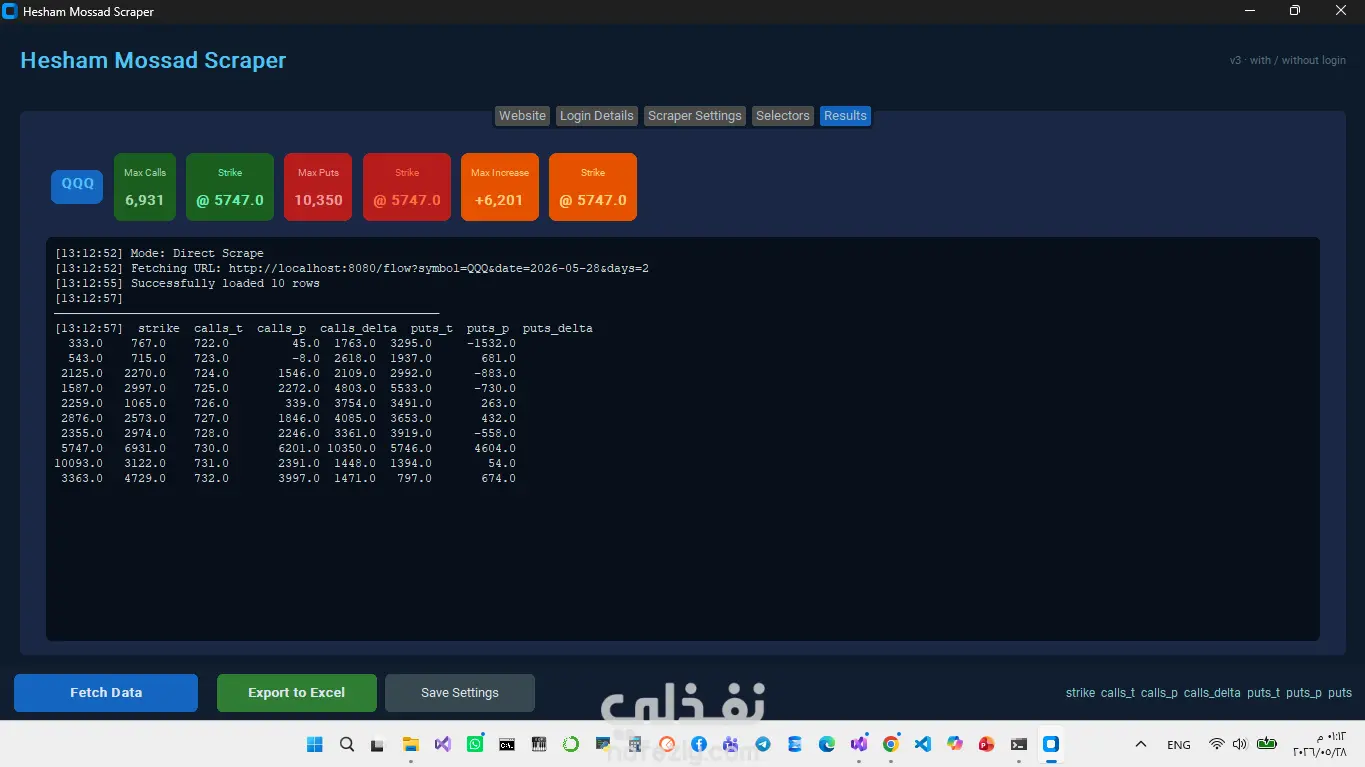The width and height of the screenshot is (1365, 767).
Task: Click the 'v3 · with / without login' text
Action: click(x=1288, y=61)
